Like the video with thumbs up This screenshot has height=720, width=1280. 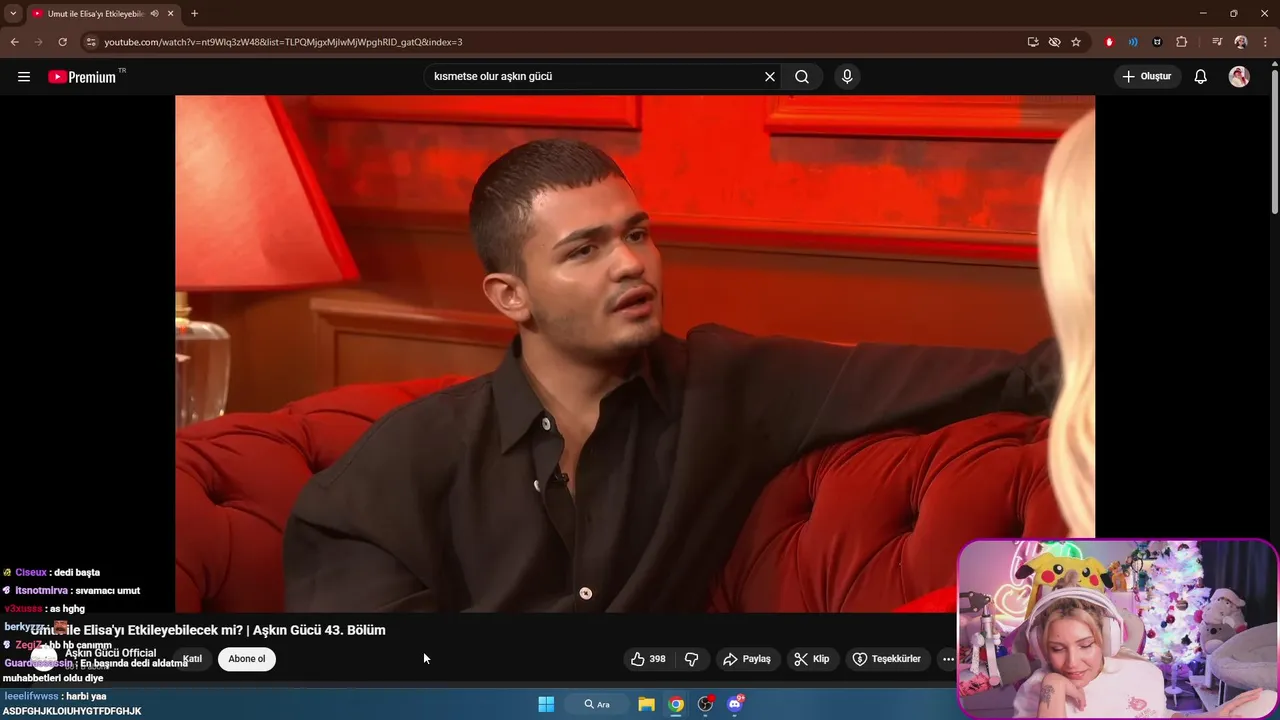coord(649,659)
